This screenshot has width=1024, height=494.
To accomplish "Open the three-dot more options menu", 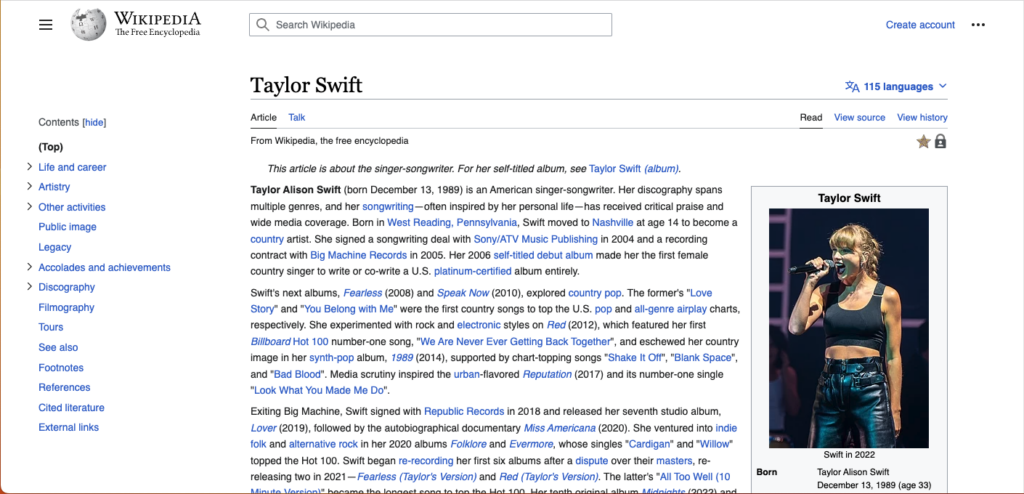I will [978, 25].
